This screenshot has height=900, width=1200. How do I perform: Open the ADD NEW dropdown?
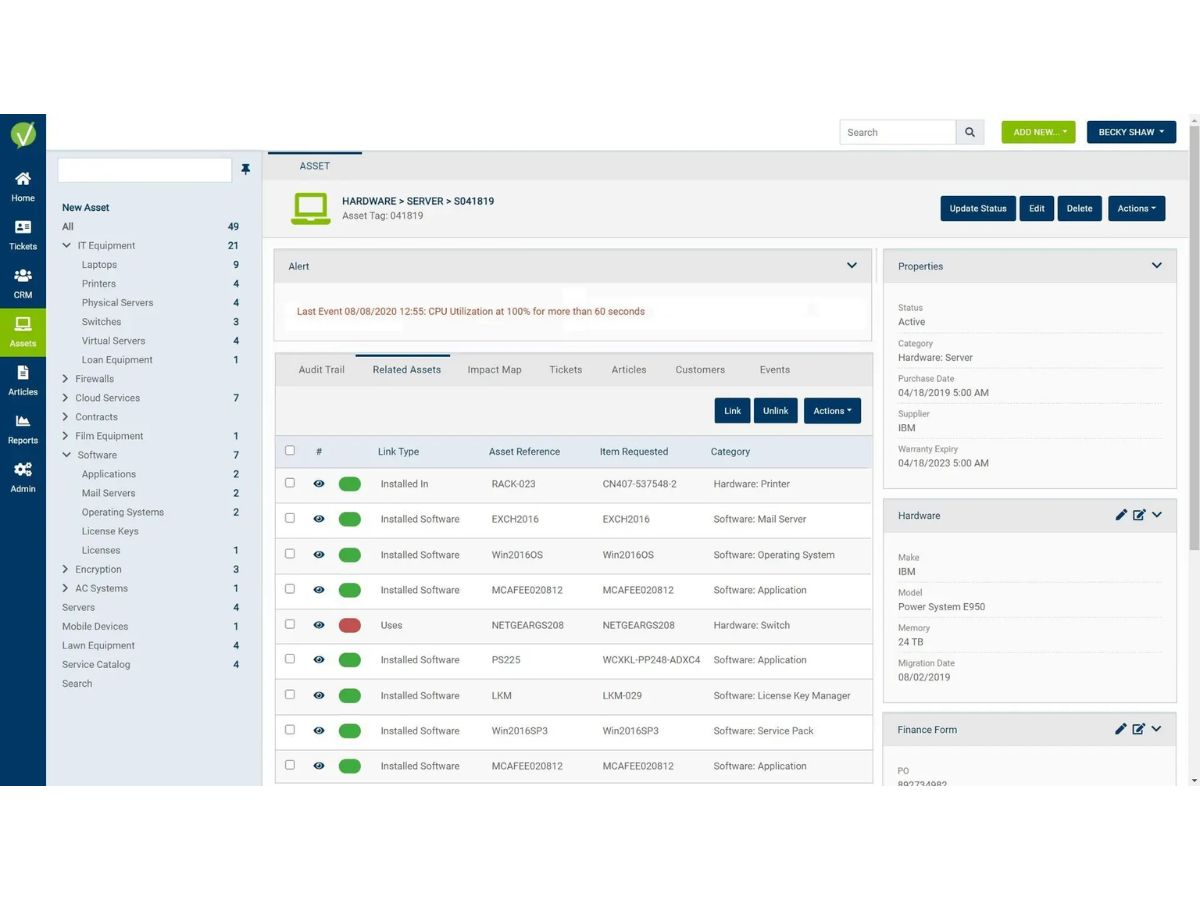click(x=1038, y=132)
